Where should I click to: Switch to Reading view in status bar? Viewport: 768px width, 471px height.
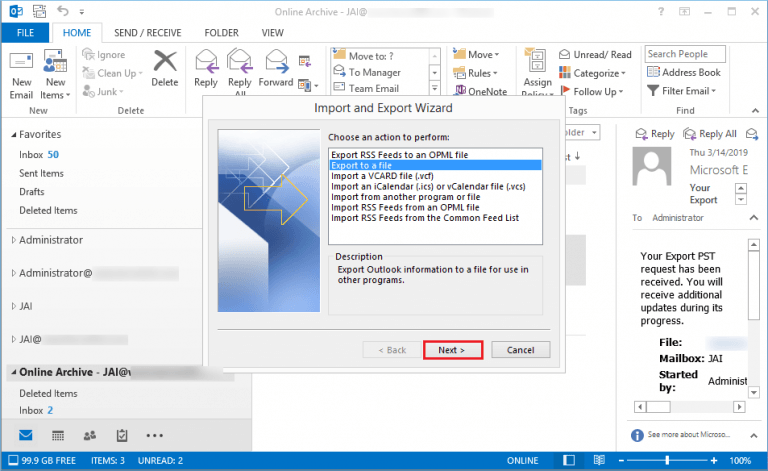coord(599,460)
